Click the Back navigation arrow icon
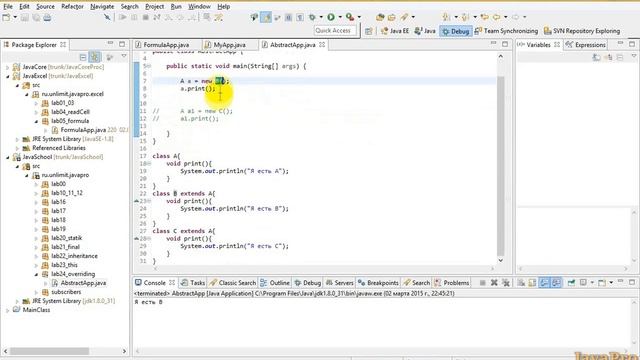Screen dimensions: 640x360 [496, 17]
